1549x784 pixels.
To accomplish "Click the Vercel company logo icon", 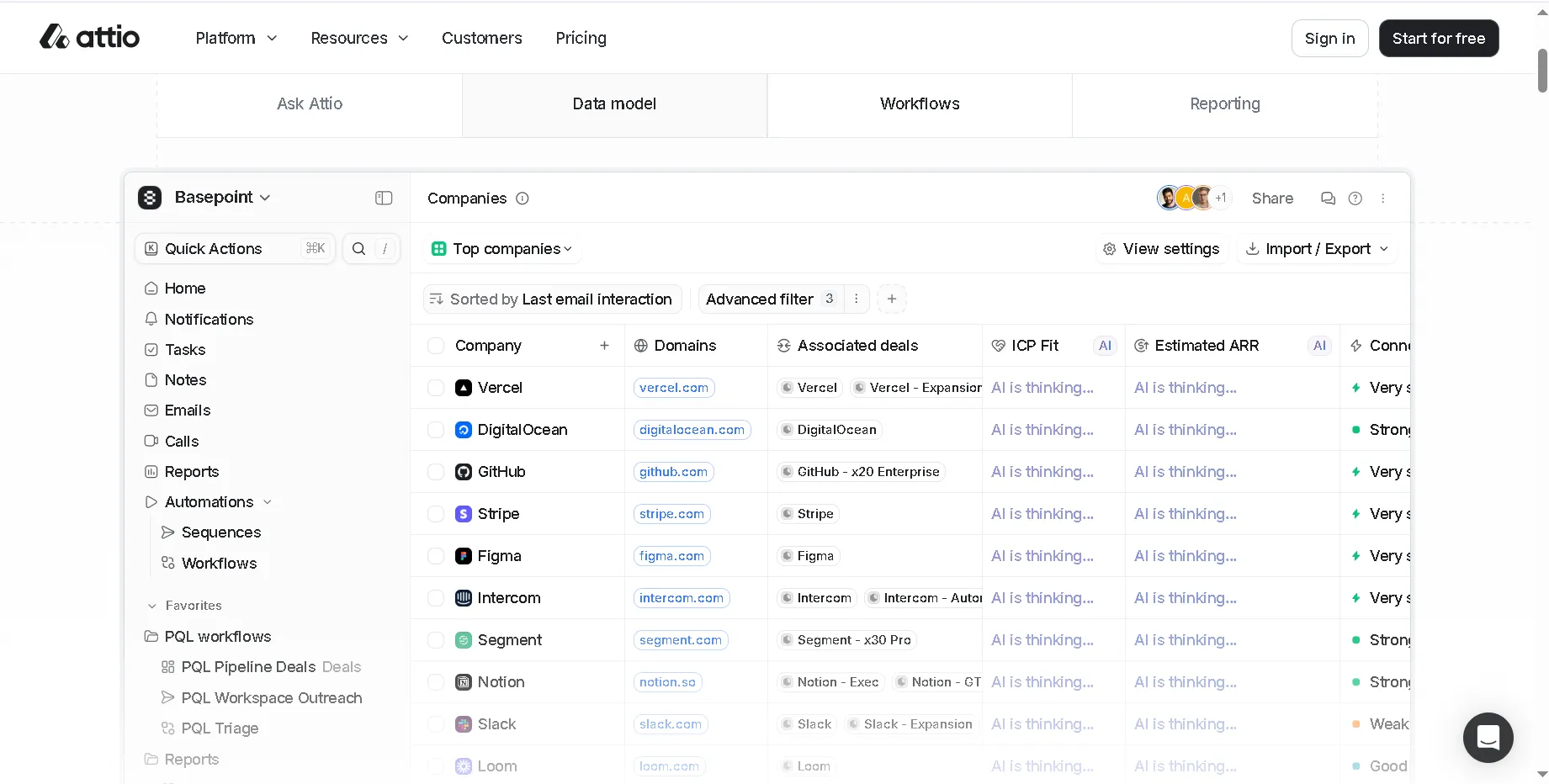I will tap(464, 388).
